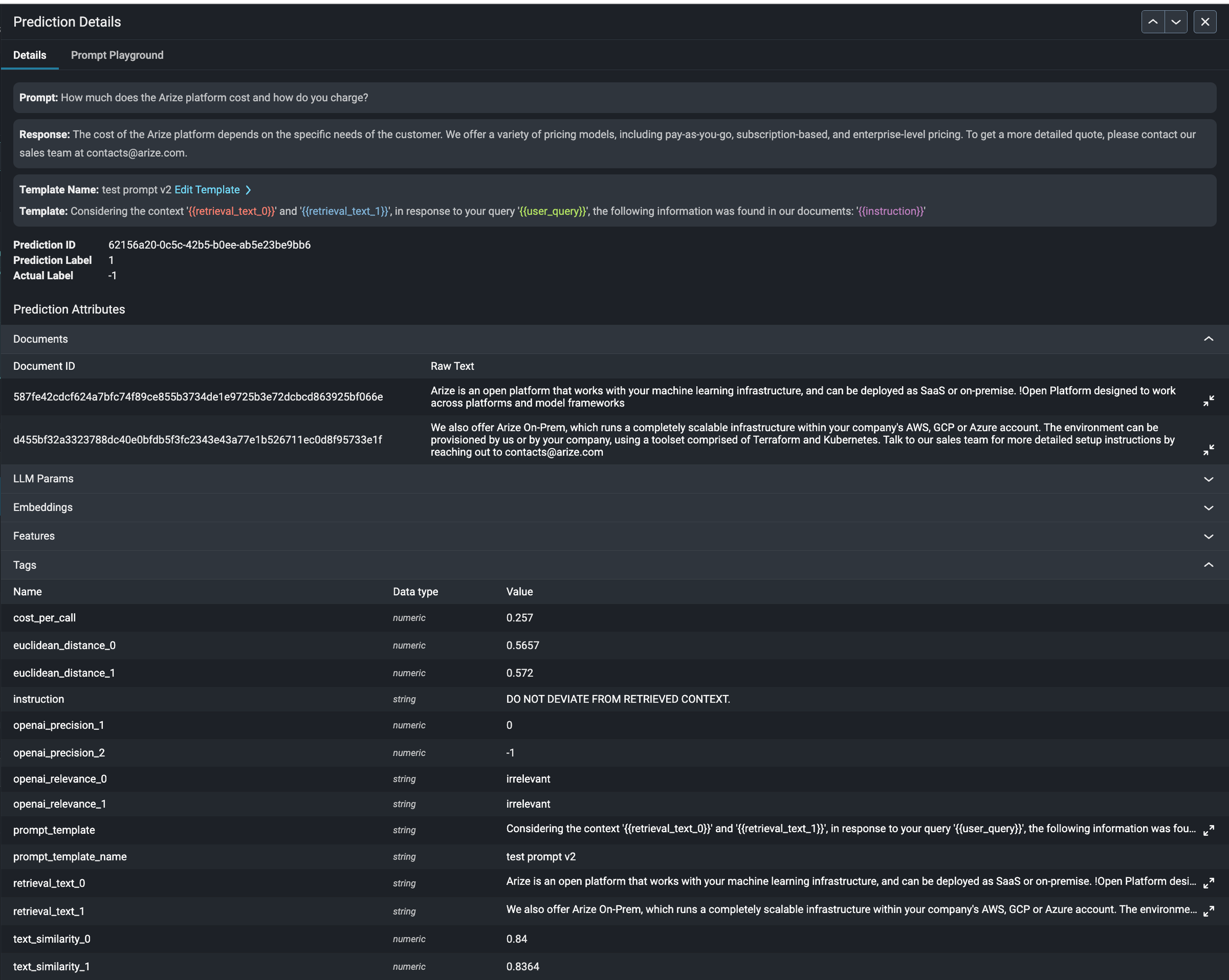Expand the retrieval_text_0 tag value
Image resolution: width=1229 pixels, height=980 pixels.
(x=1208, y=883)
